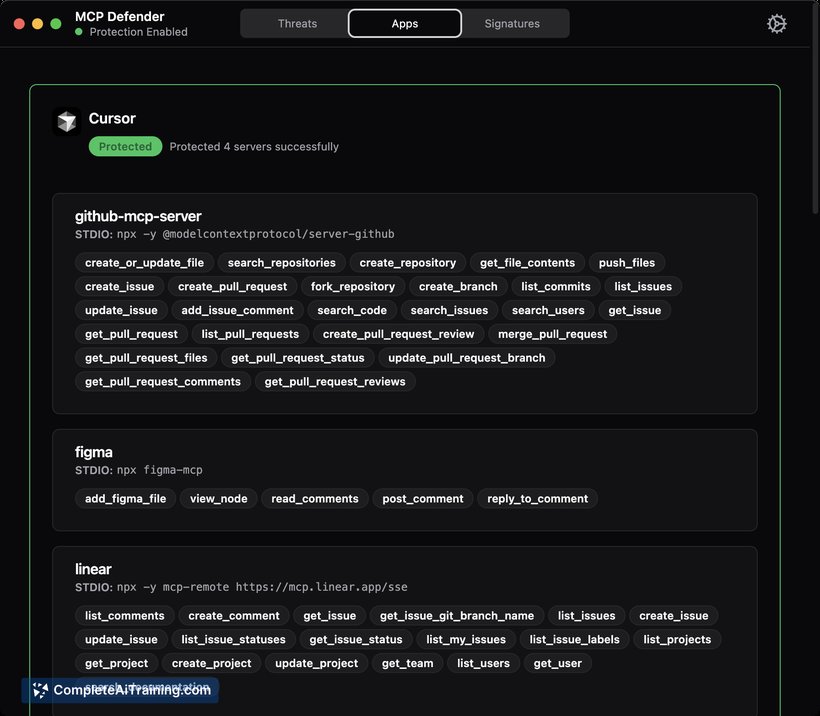Screen dimensions: 820x716
Task: Select create_issue under github-mcp-server
Action: pyautogui.click(x=120, y=287)
